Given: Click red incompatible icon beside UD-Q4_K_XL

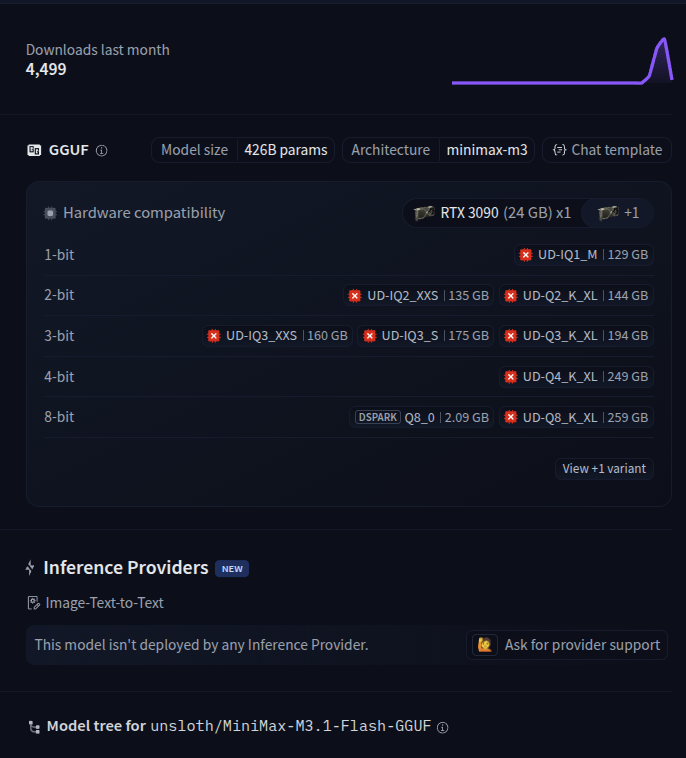Looking at the screenshot, I should pos(511,377).
